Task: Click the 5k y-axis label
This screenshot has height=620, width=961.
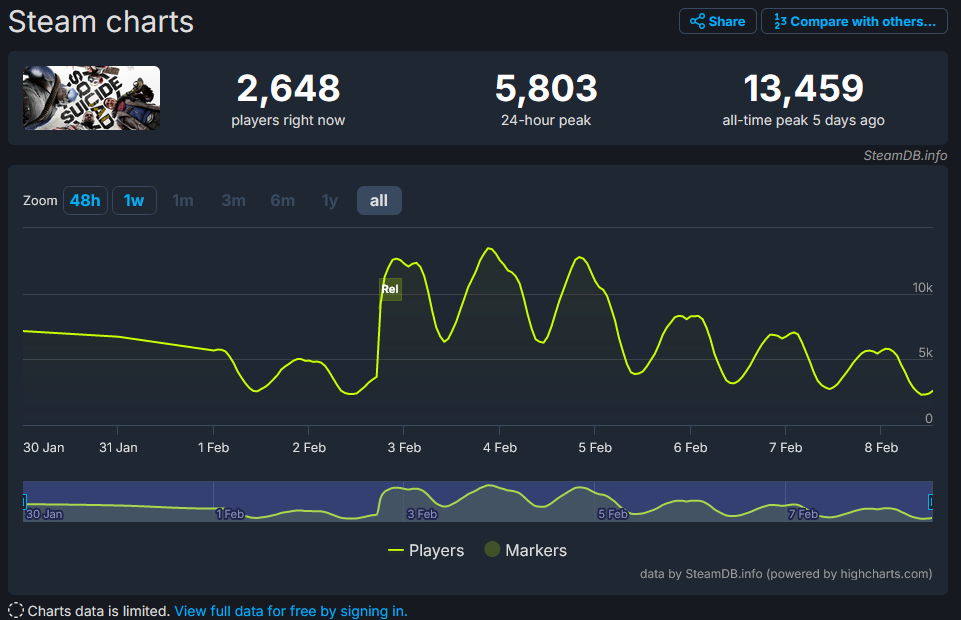Action: tap(925, 352)
